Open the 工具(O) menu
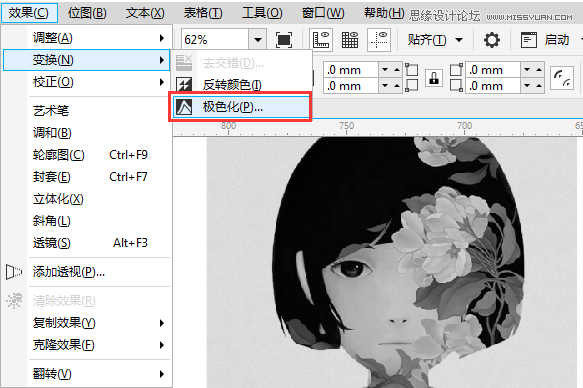The width and height of the screenshot is (583, 388). 262,13
